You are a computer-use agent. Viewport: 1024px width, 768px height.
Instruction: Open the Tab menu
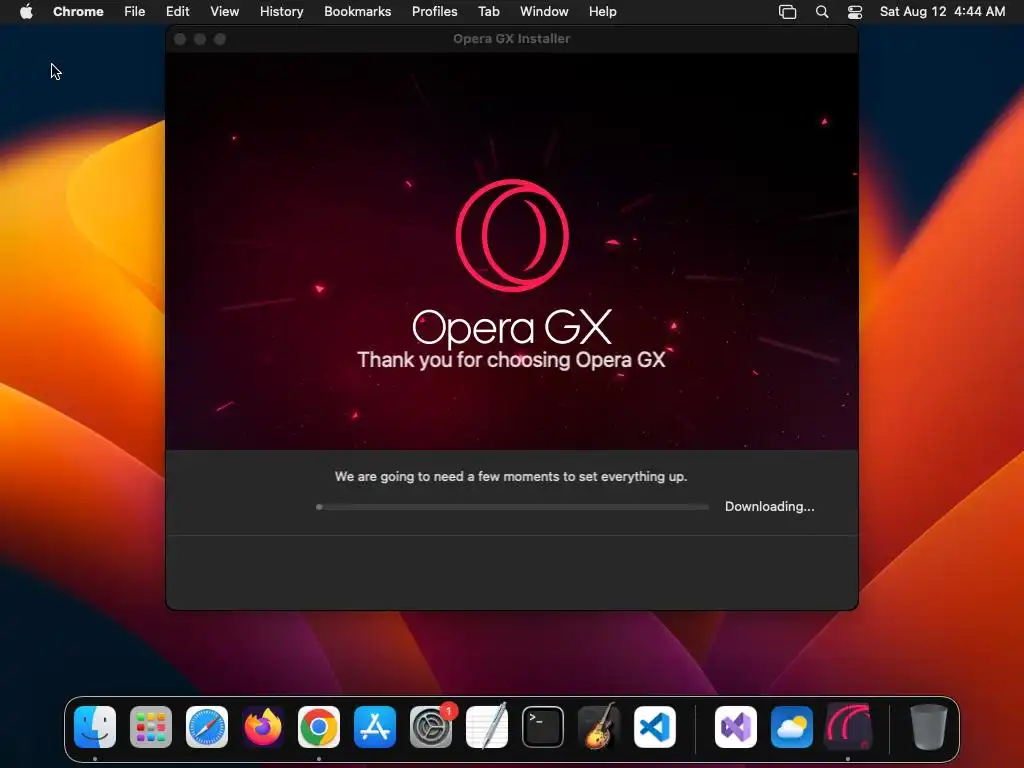point(488,12)
